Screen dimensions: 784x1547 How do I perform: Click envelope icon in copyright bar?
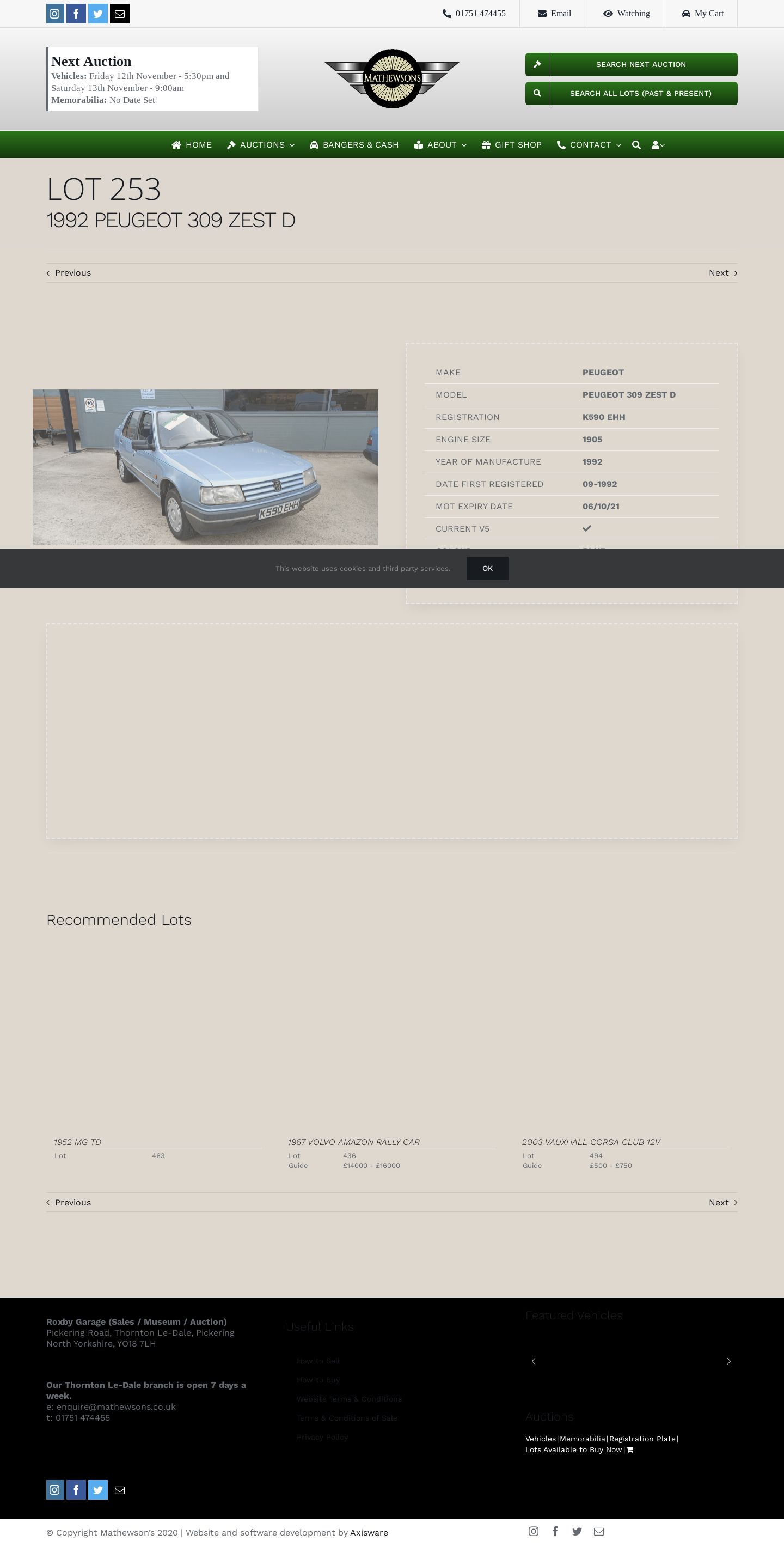[x=598, y=1531]
